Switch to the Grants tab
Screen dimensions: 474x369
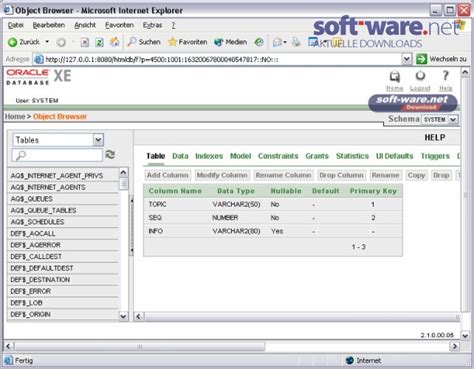[317, 156]
